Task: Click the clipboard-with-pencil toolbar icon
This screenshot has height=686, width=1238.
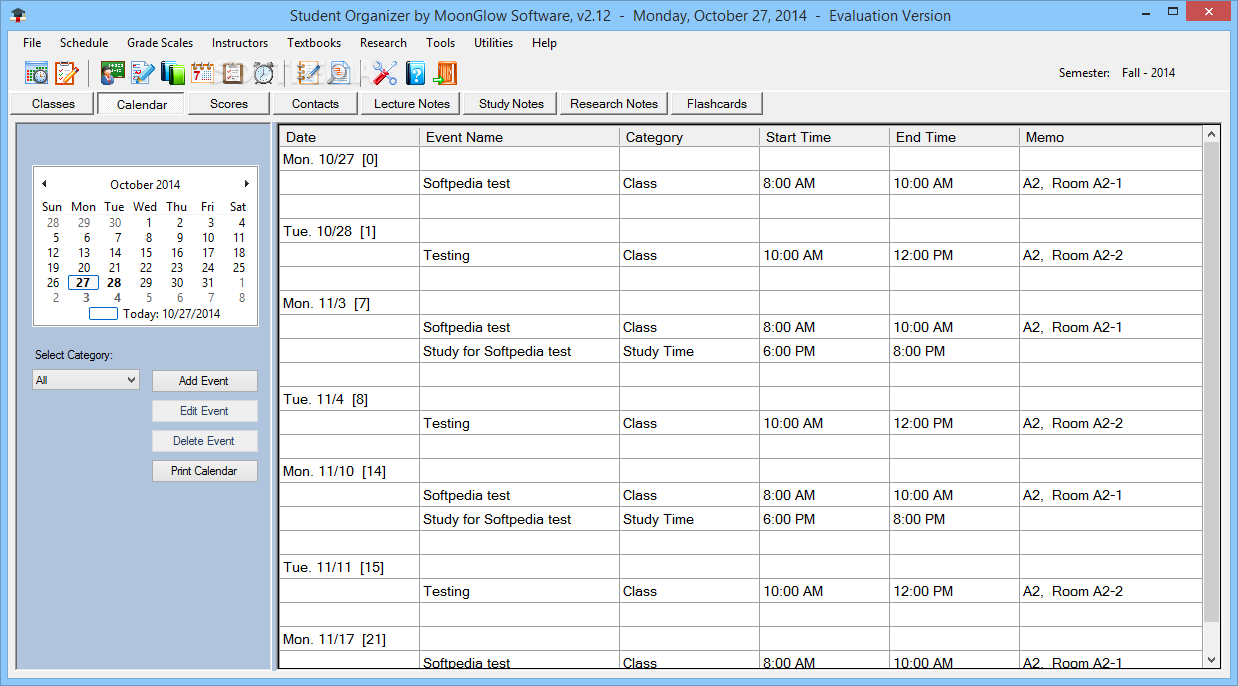Action: pyautogui.click(x=66, y=73)
